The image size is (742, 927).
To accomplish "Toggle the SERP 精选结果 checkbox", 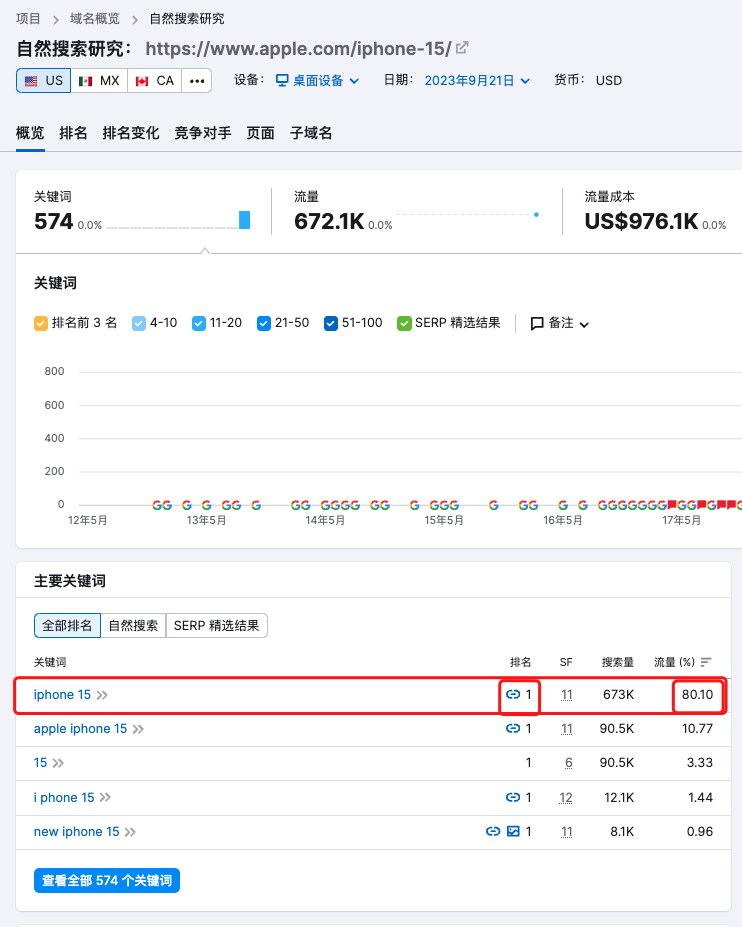I will pyautogui.click(x=404, y=323).
